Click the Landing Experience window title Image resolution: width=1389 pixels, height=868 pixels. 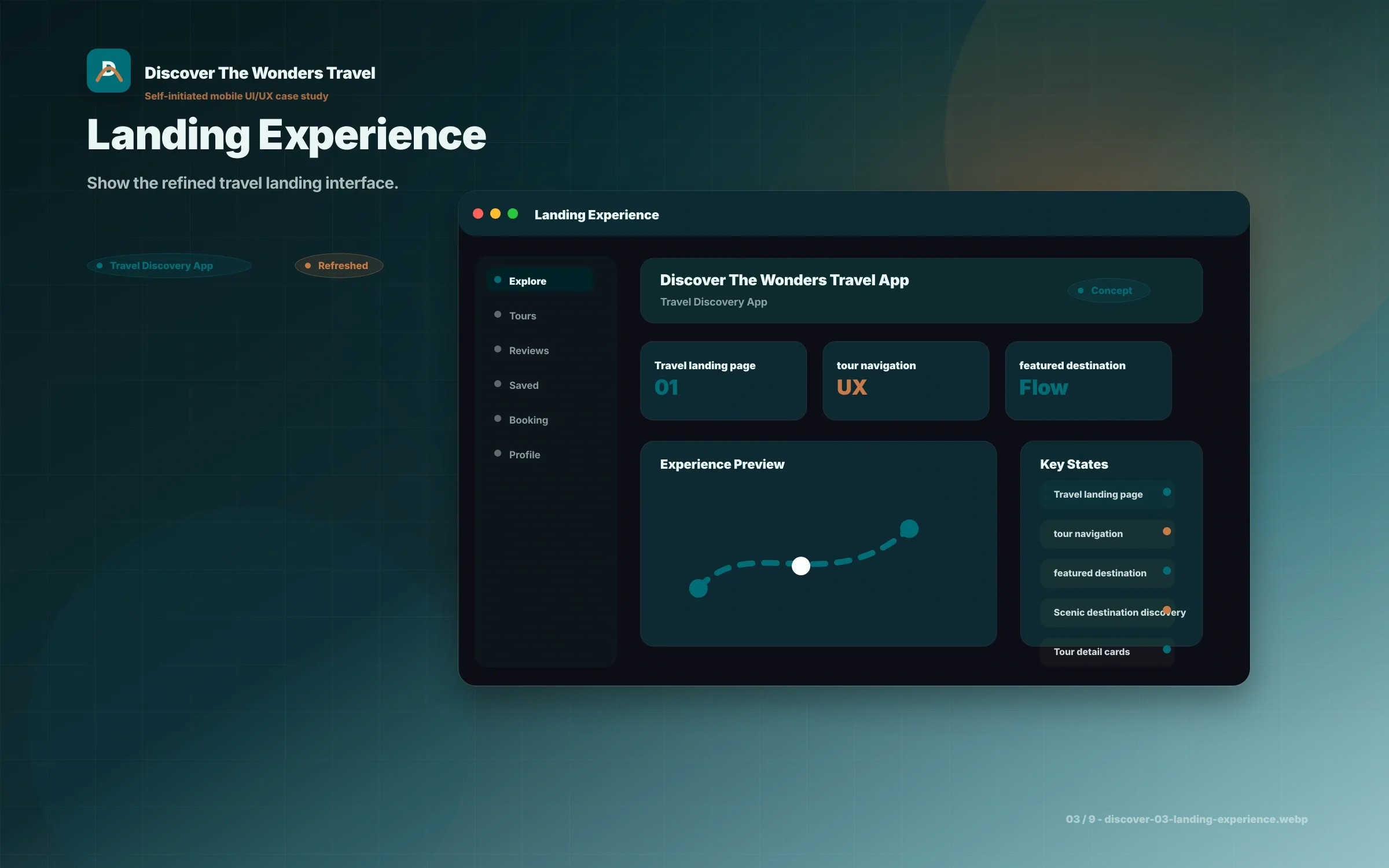click(597, 215)
